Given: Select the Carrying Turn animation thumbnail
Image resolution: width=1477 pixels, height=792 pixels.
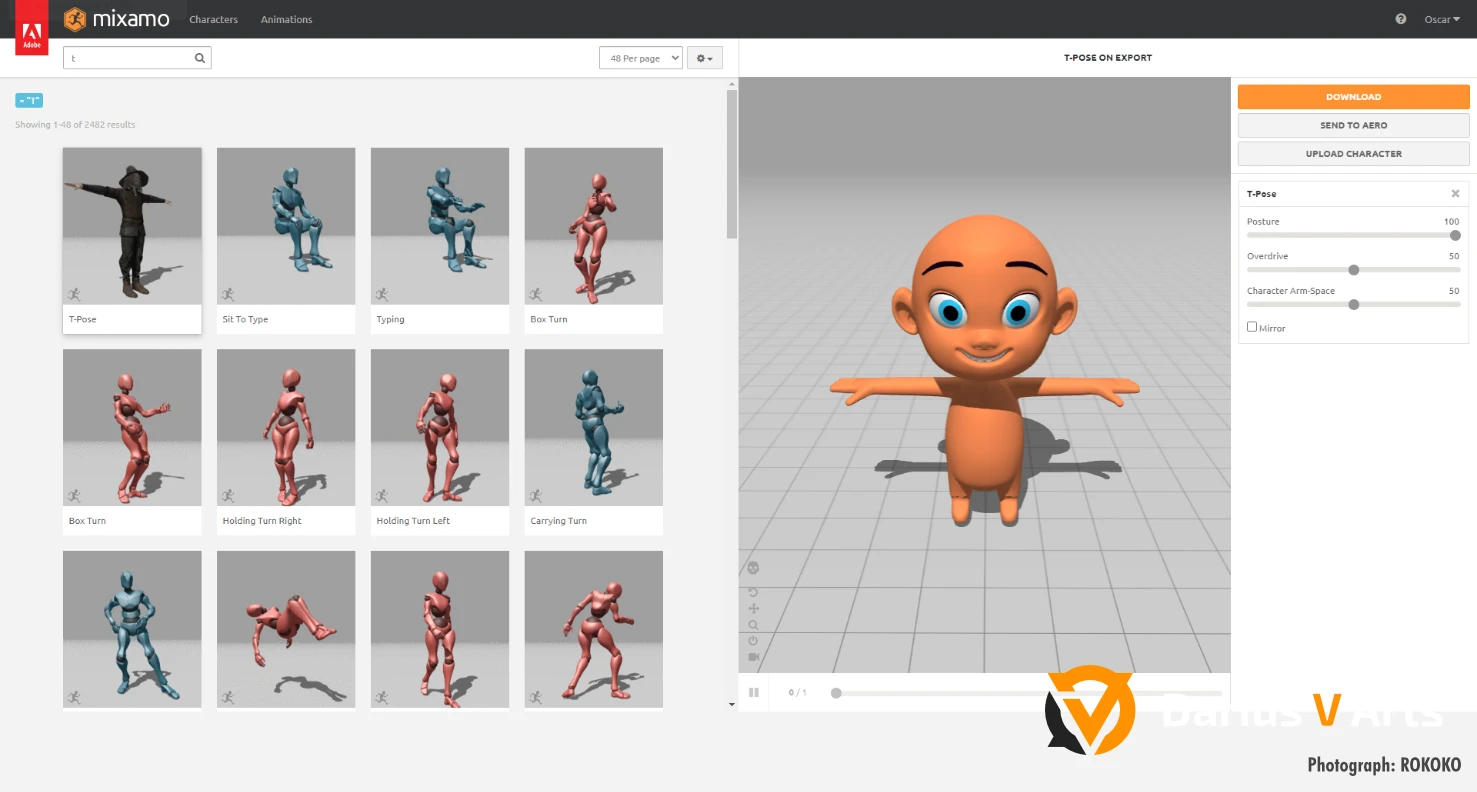Looking at the screenshot, I should (x=594, y=427).
